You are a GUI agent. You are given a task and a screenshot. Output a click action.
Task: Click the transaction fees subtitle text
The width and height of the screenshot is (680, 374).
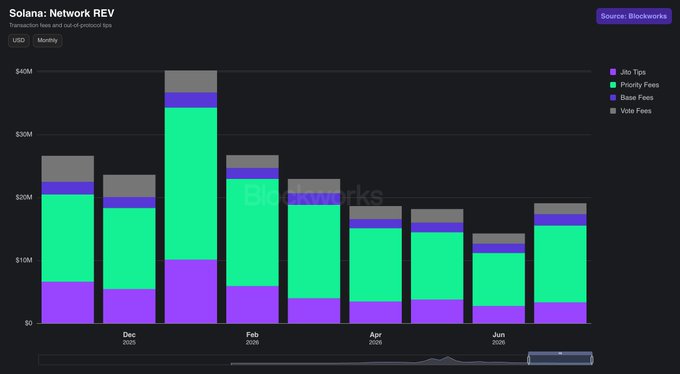(x=60, y=26)
